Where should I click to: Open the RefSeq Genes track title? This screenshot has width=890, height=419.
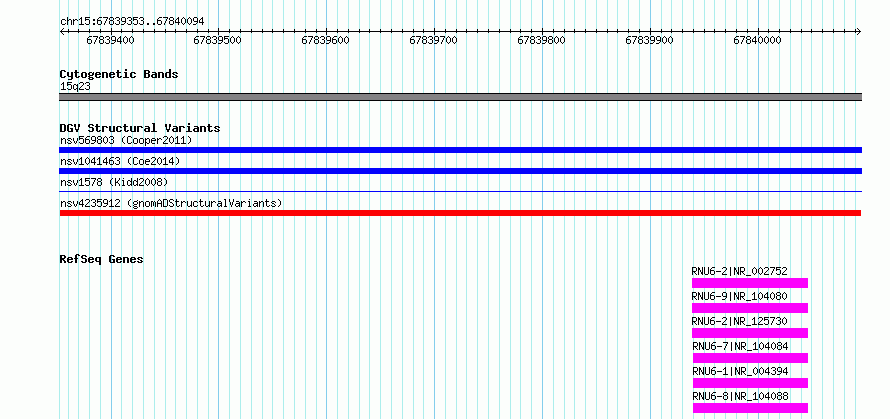102,259
